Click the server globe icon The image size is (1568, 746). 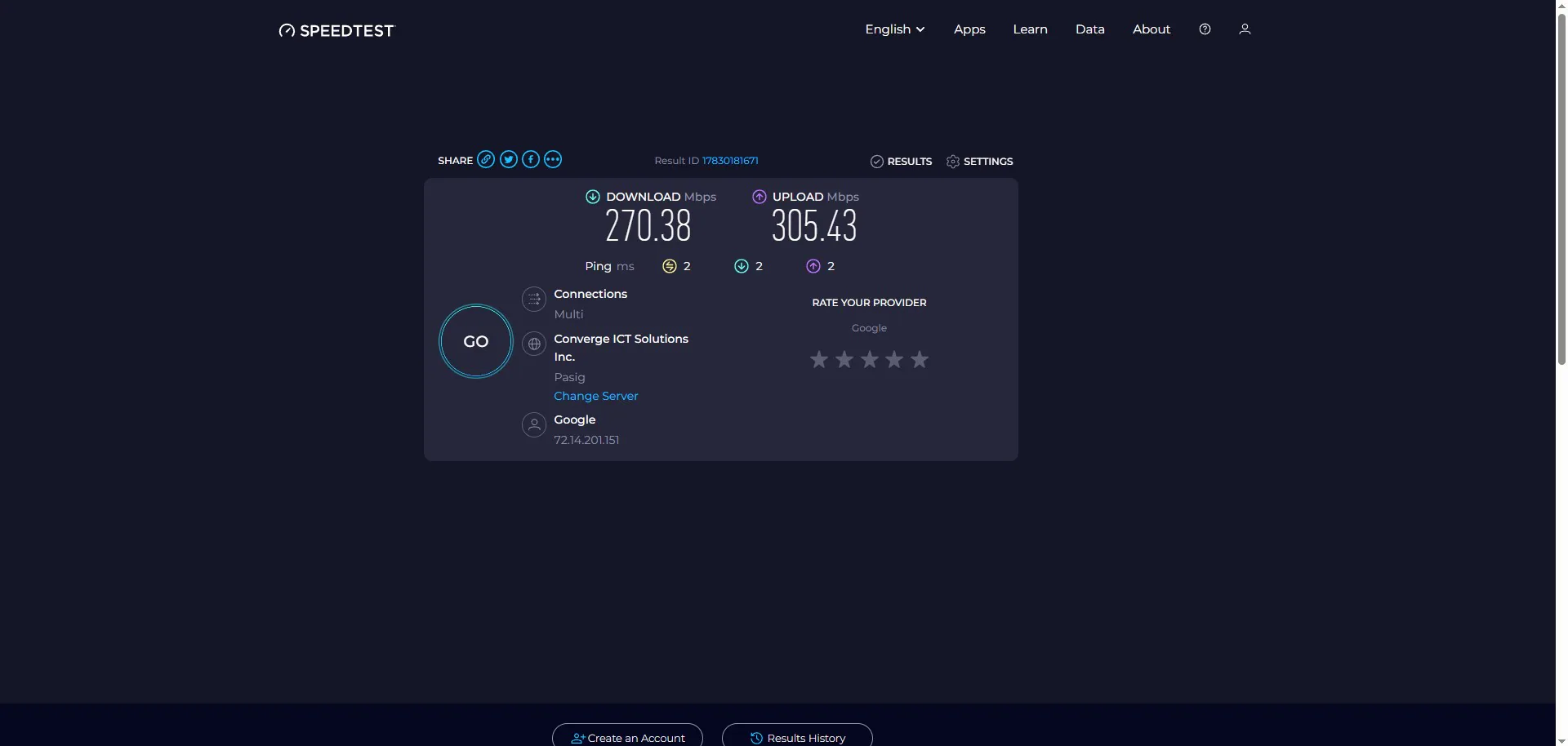[534, 344]
